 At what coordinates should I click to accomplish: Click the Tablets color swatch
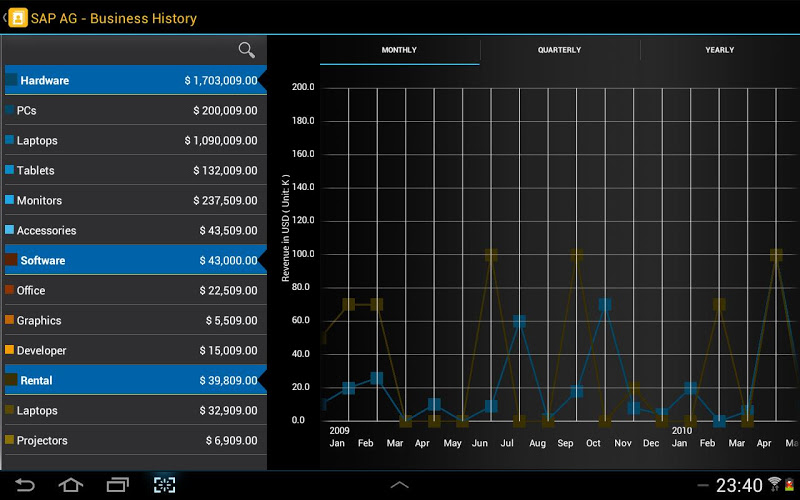coord(9,169)
